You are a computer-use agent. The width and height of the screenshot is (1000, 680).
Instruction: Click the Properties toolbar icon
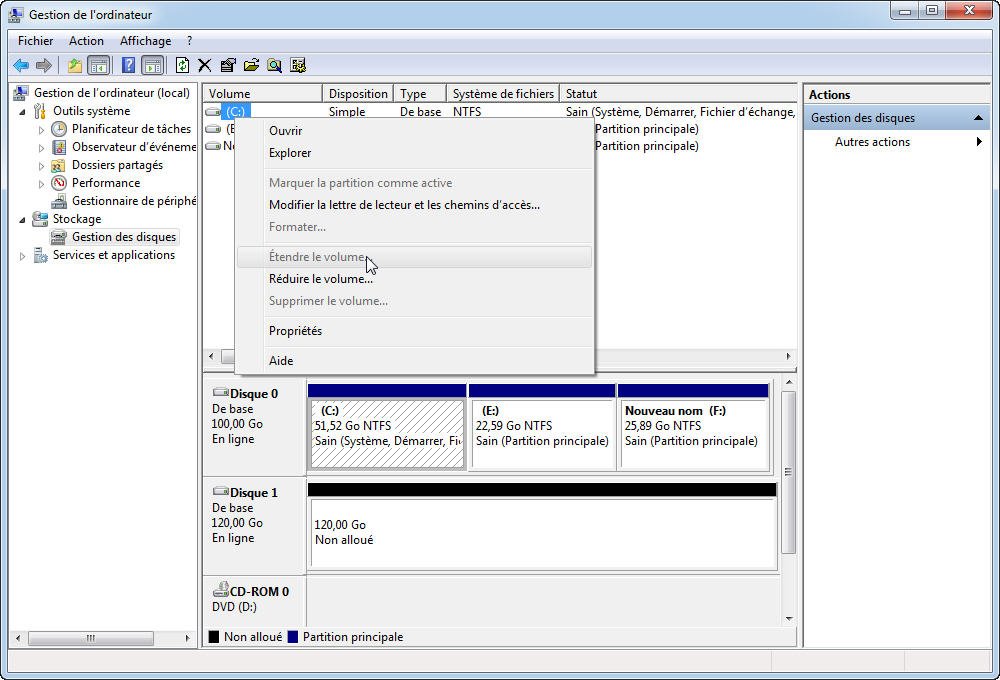click(228, 65)
